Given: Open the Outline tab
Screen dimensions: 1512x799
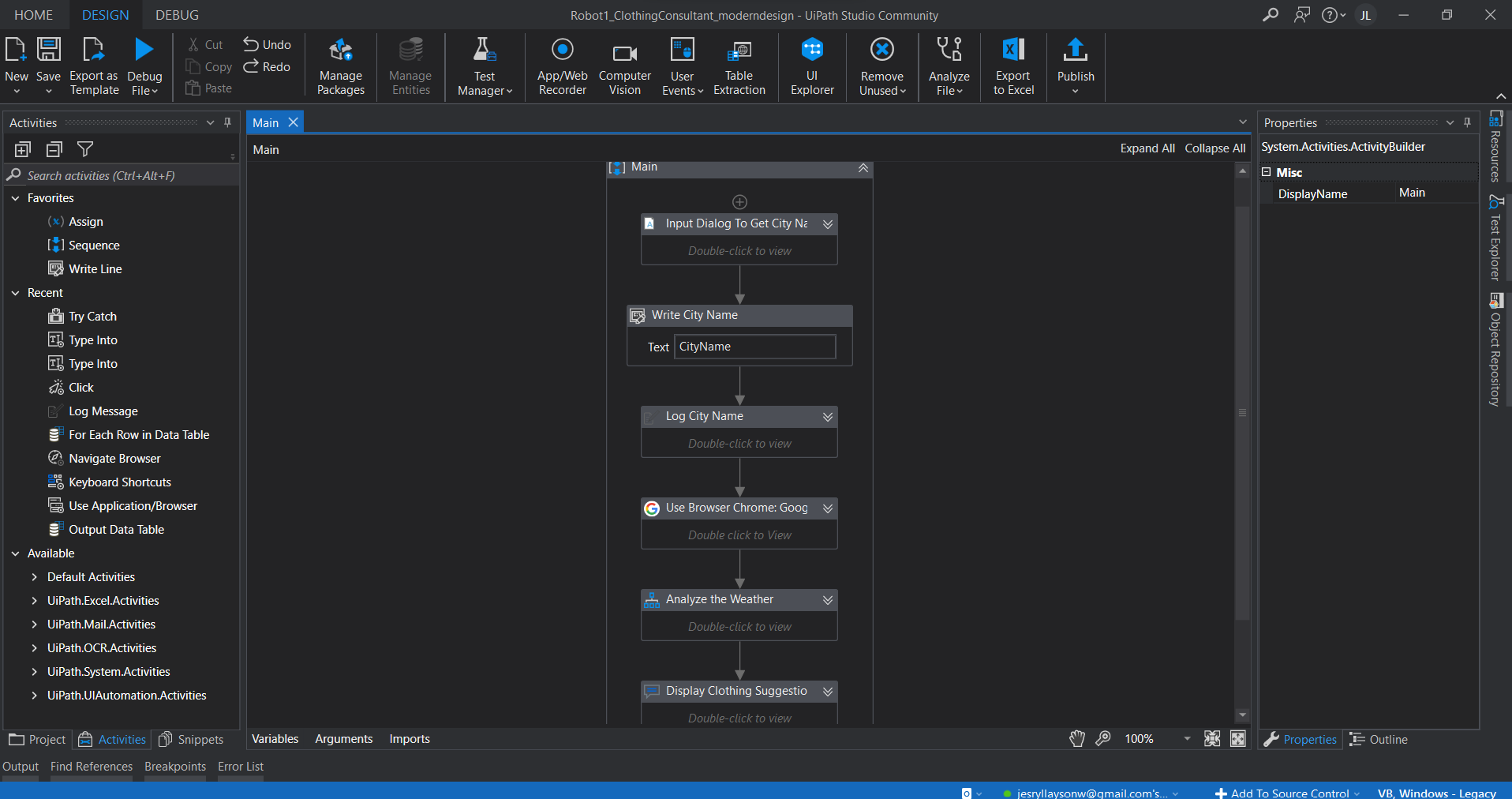Looking at the screenshot, I should pyautogui.click(x=1378, y=740).
